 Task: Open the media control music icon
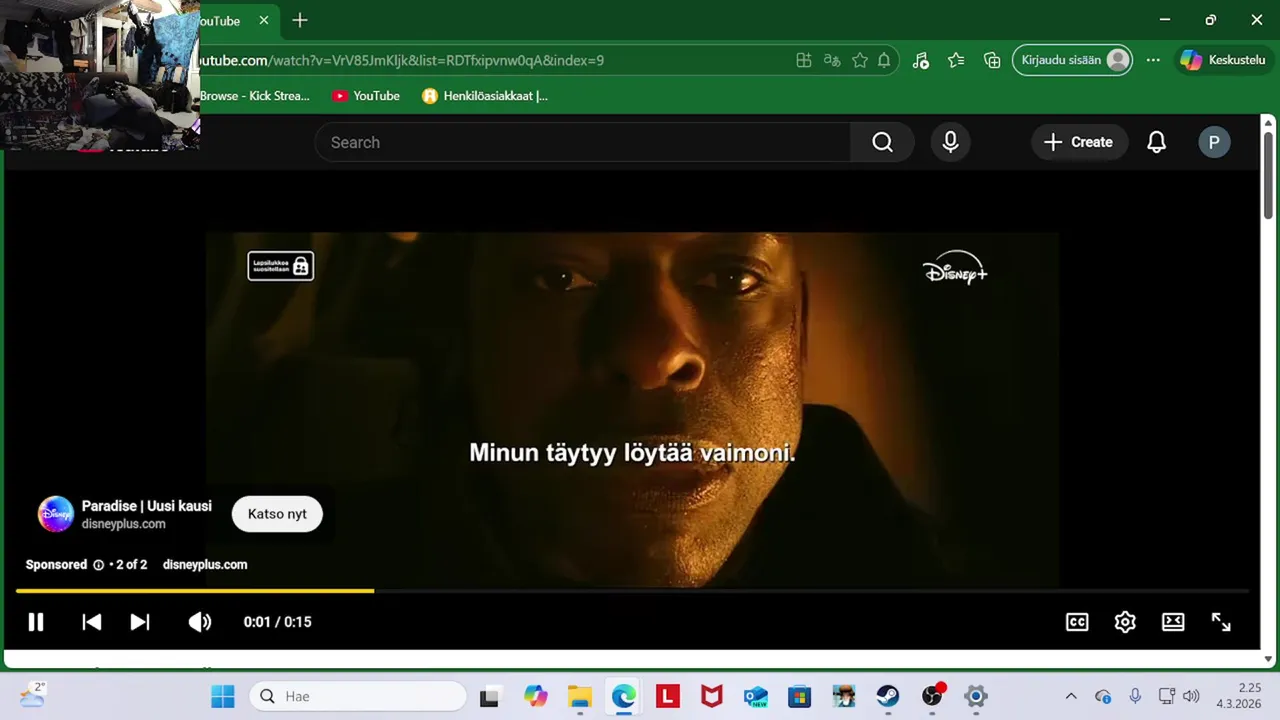click(x=921, y=60)
